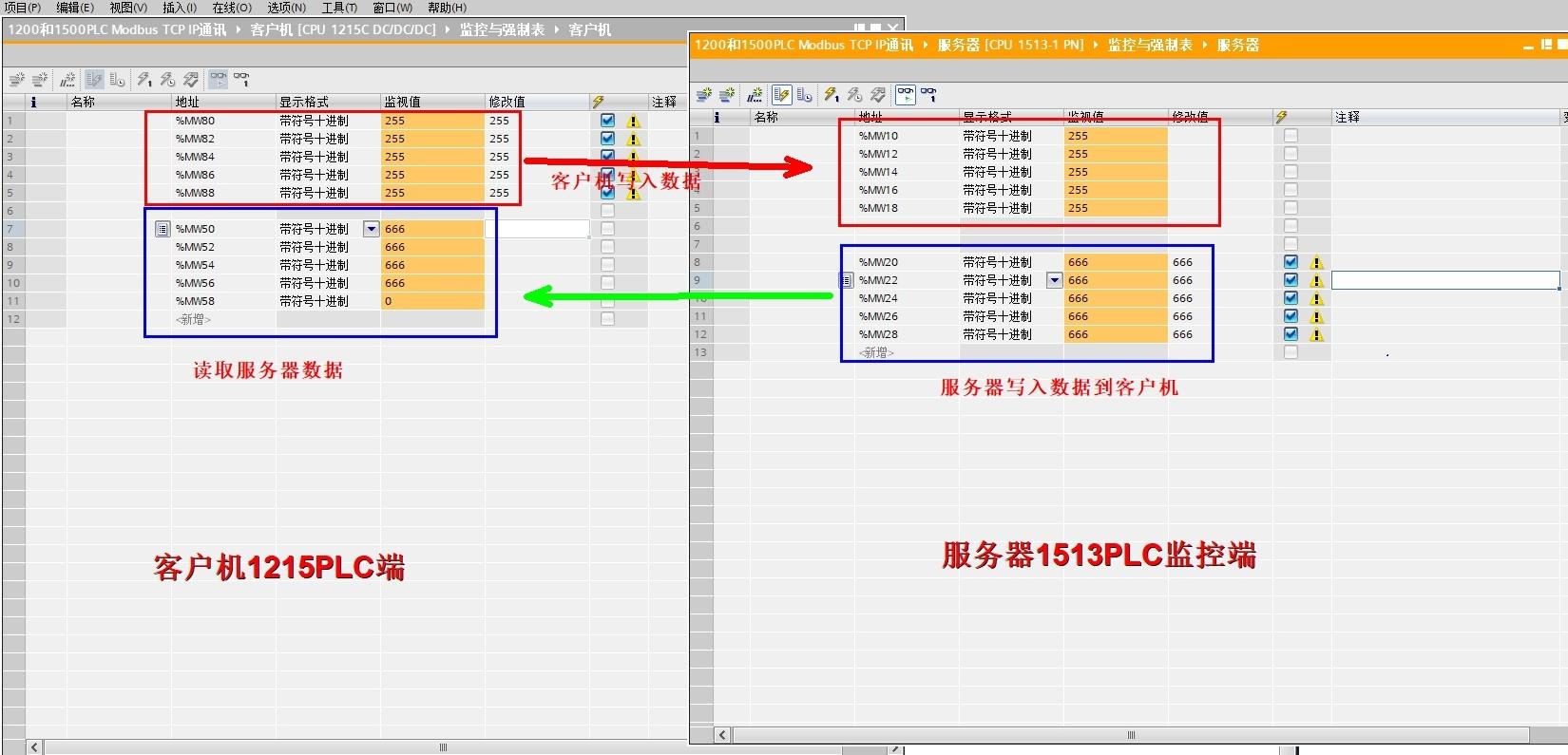The height and width of the screenshot is (755, 1568).
Task: Click Insert comment line icon in 服务器 toolbar
Action: (x=755, y=95)
